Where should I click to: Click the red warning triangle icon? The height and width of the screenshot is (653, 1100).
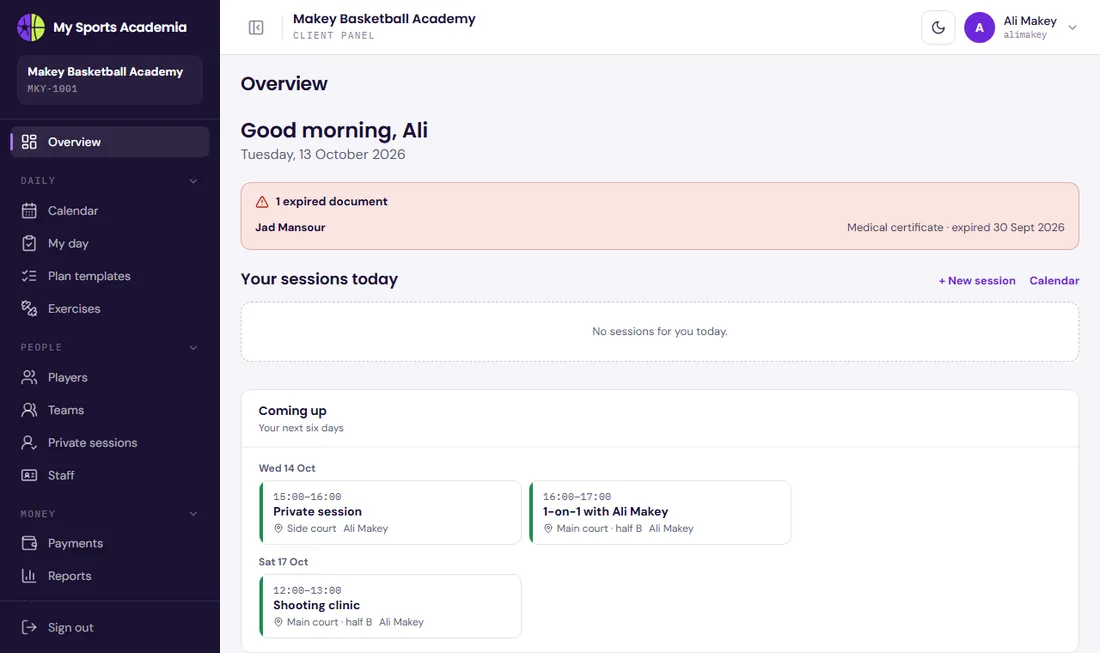[x=262, y=202]
